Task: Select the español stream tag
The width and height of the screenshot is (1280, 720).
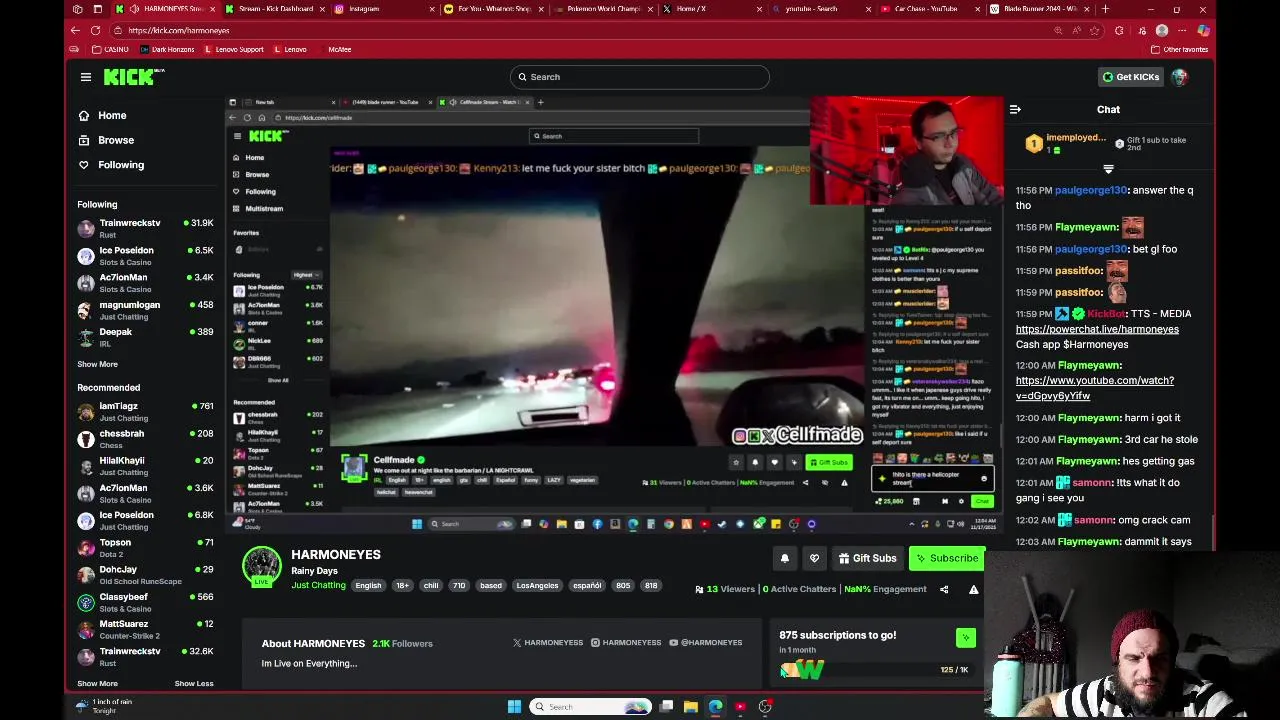Action: (587, 585)
